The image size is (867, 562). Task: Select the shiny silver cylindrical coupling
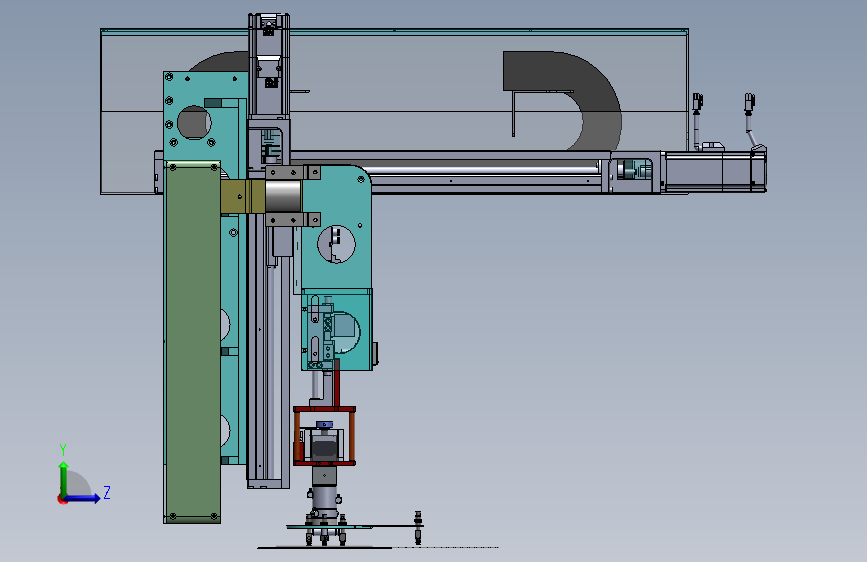283,196
